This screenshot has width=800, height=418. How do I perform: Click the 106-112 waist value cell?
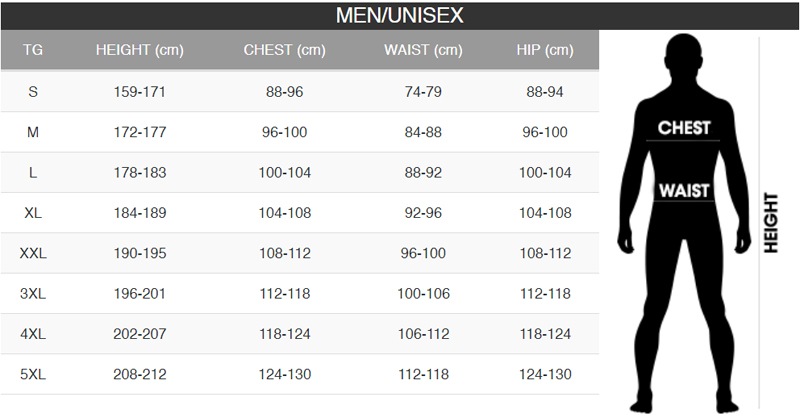coord(423,334)
